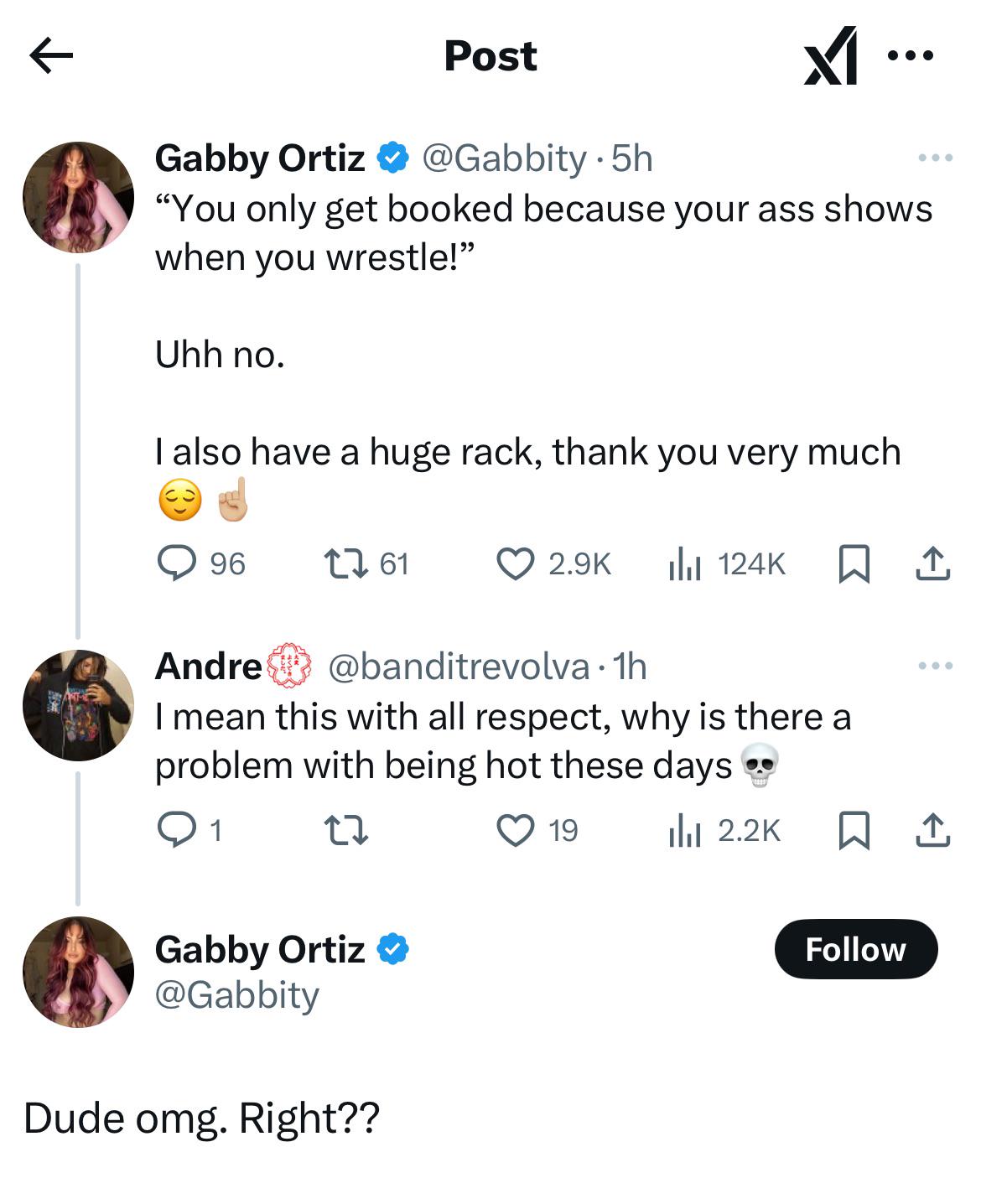View analytics showing 124K views
The width and height of the screenshot is (981, 1204).
(684, 563)
